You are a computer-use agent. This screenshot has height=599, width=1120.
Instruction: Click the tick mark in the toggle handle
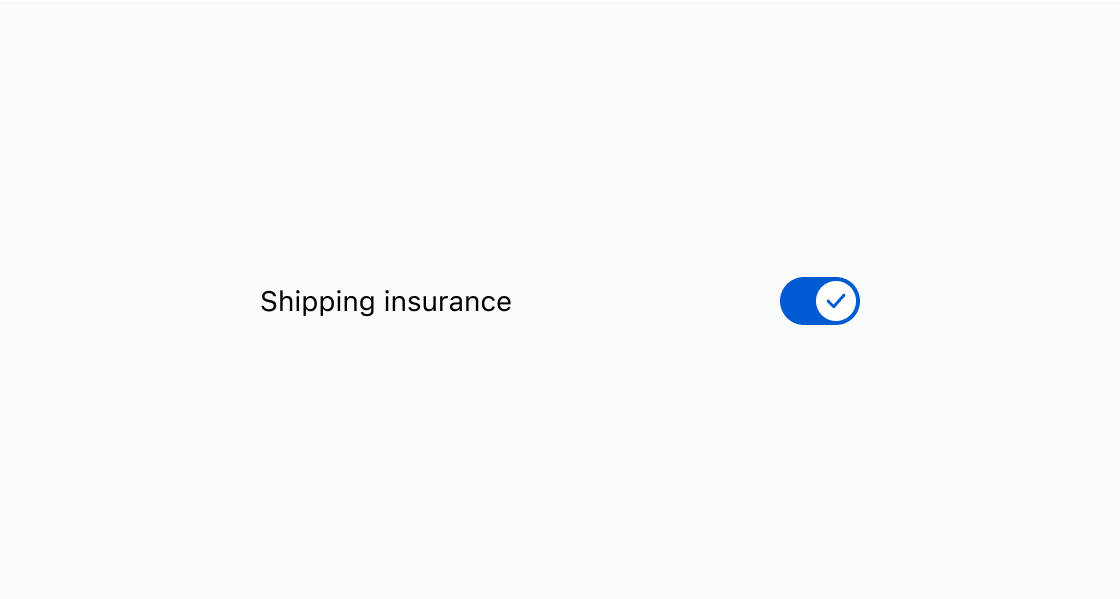tap(836, 301)
